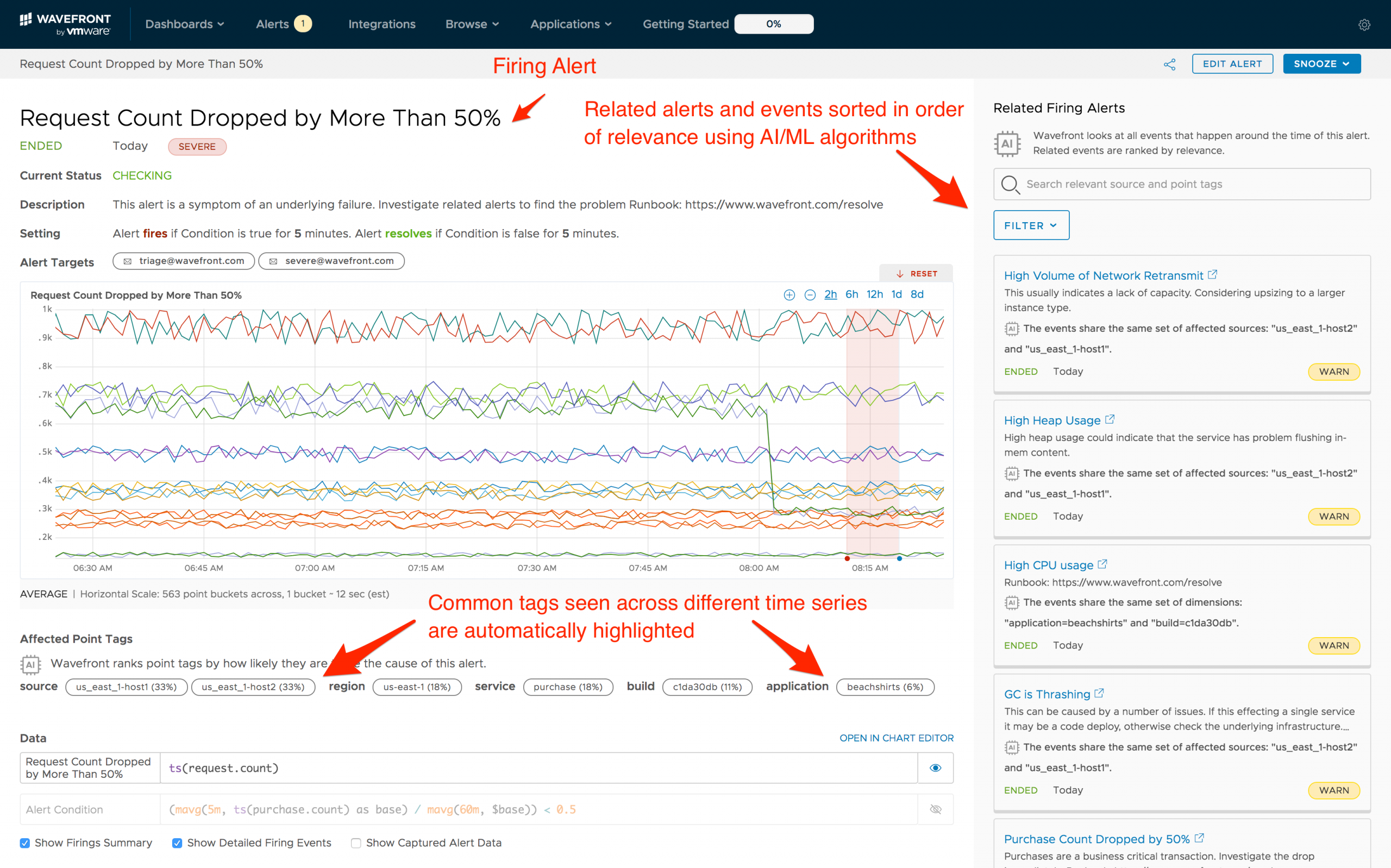Image resolution: width=1391 pixels, height=868 pixels.
Task: Uncheck Show Detailed Firing Events
Action: pos(177,842)
